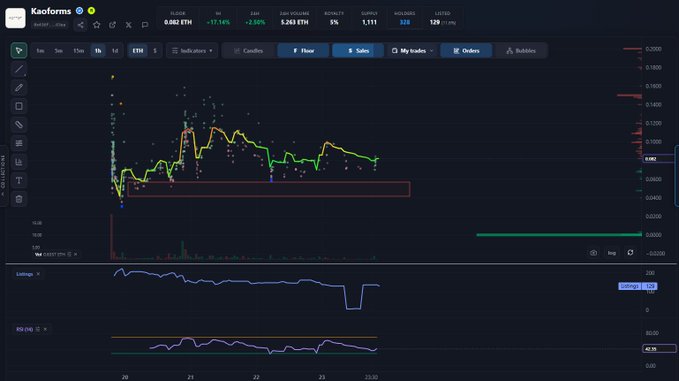Toggle Sales dots on chart
Viewport: 679px width, 381px height.
353,51
